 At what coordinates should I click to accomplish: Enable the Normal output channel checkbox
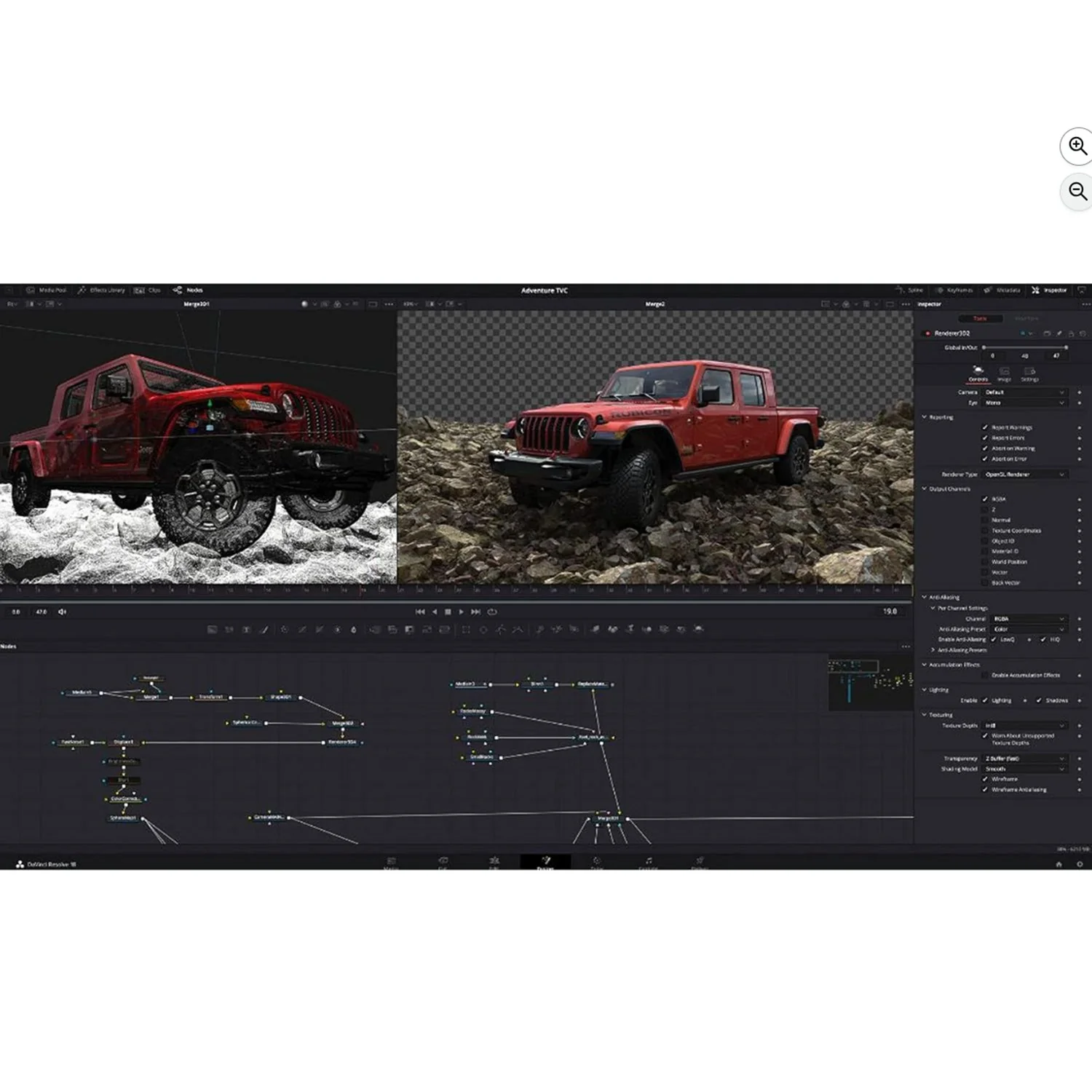coord(985,520)
